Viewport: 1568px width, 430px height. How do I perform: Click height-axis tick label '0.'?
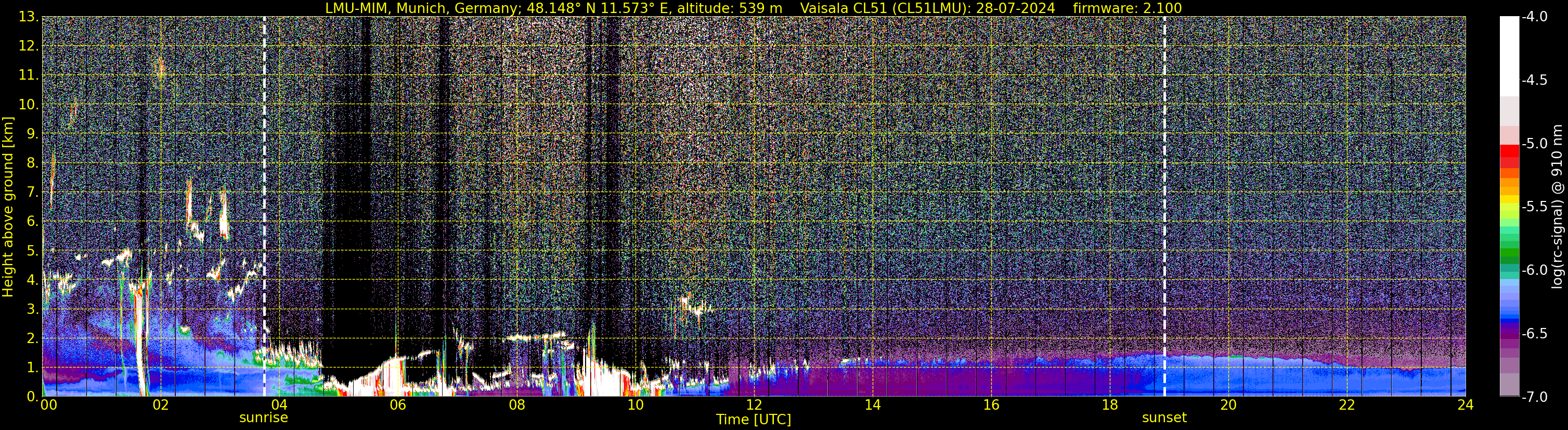32,397
